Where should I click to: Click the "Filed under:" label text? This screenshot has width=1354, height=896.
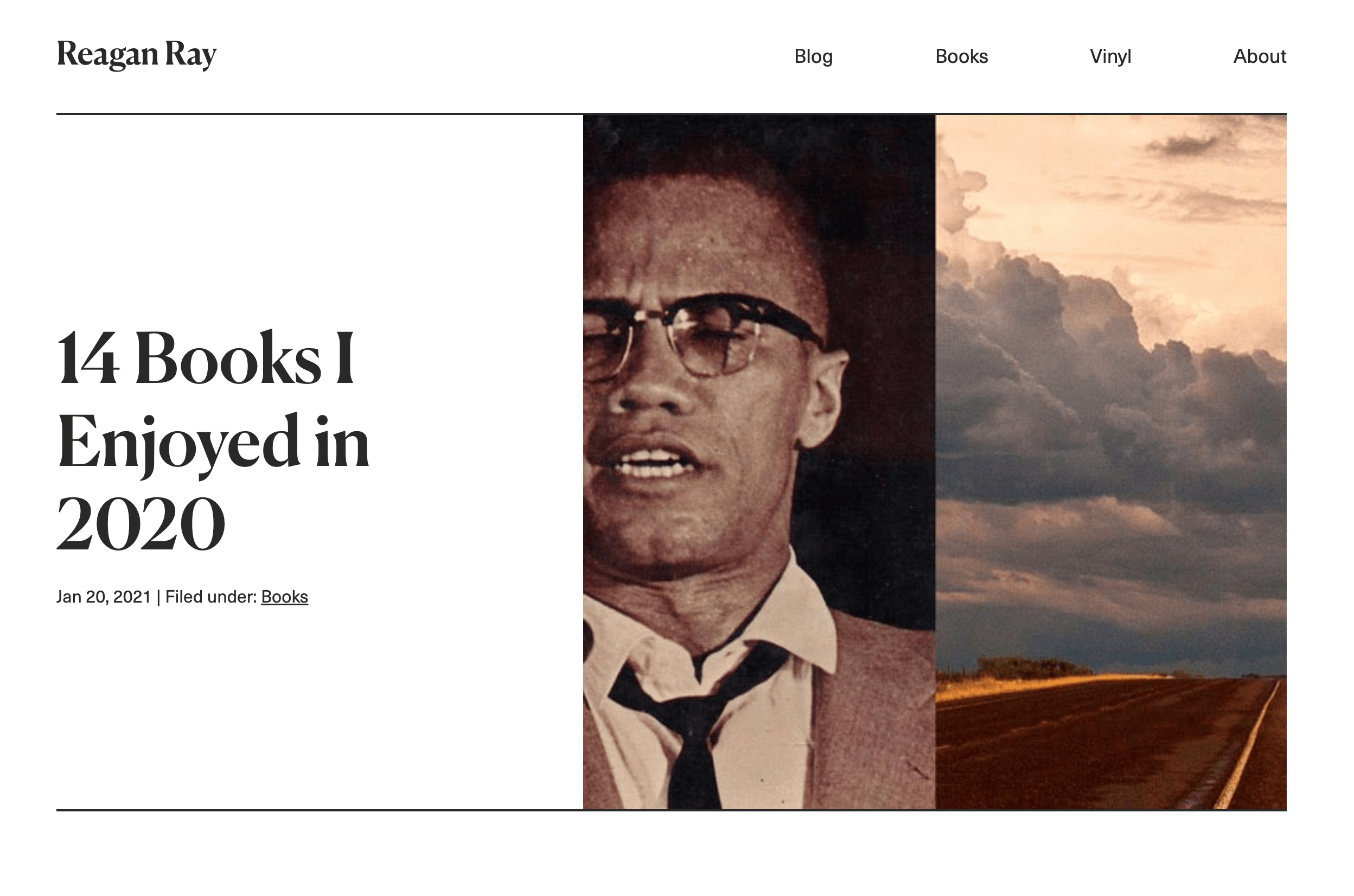tap(211, 597)
